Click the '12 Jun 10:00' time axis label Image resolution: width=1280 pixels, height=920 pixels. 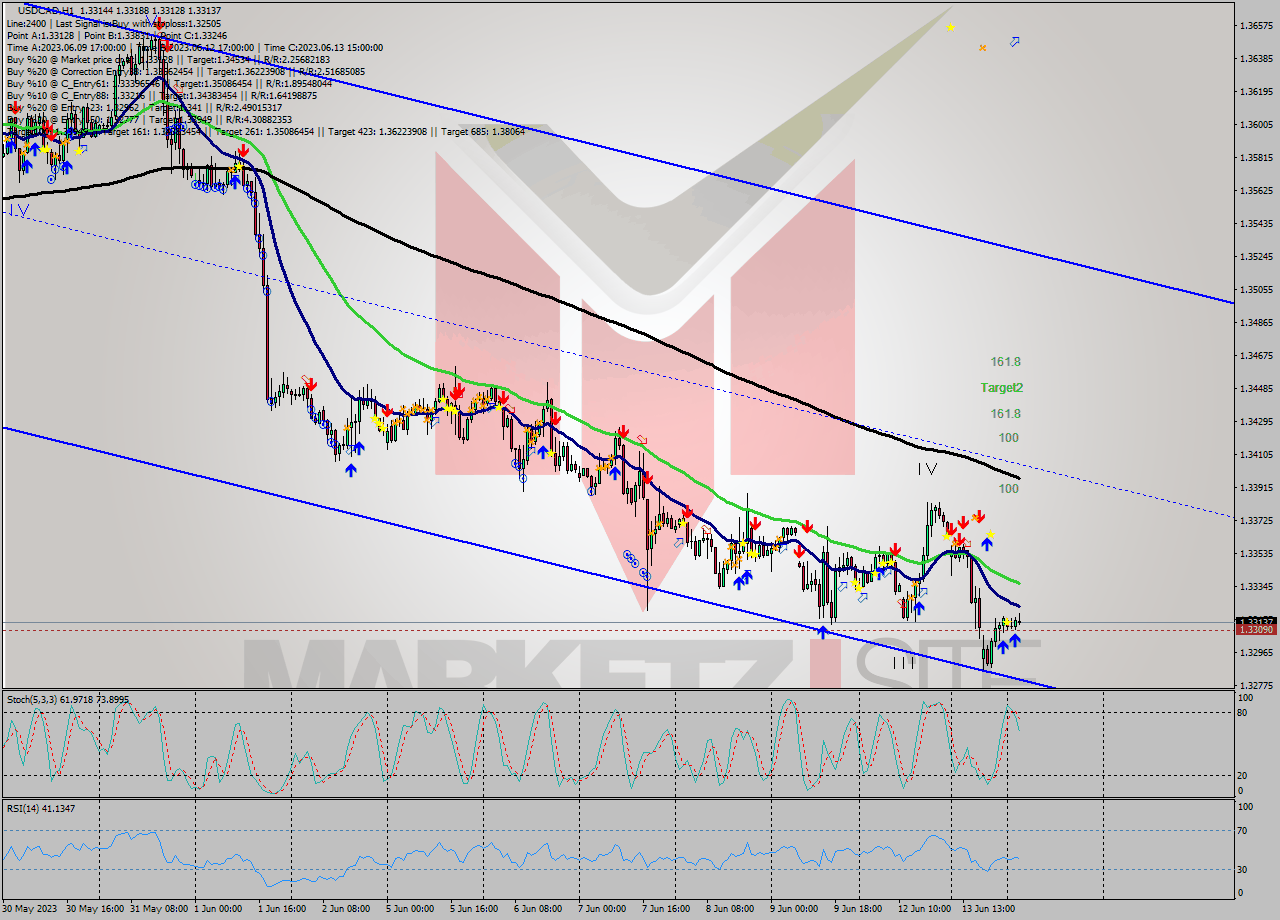[925, 909]
